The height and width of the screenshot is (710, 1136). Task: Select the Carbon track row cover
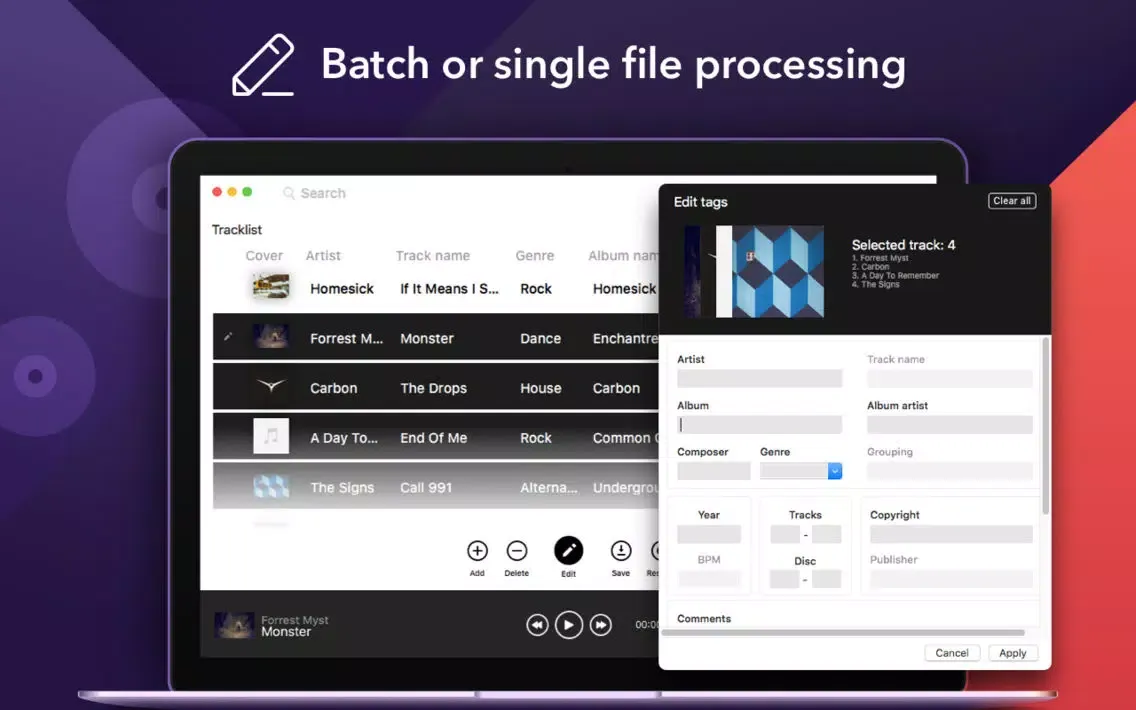coord(270,387)
